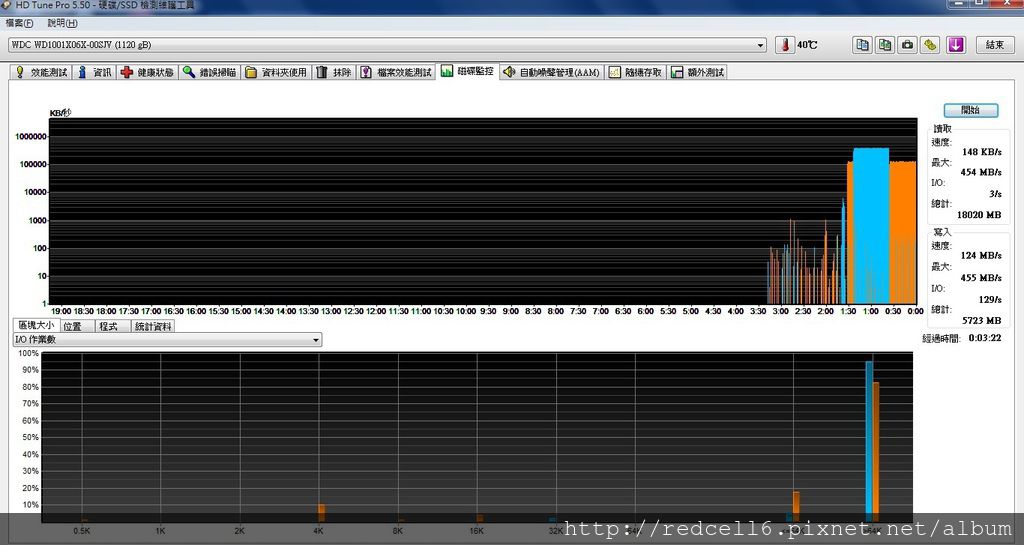Select the 磁碟監控 disk monitor tab
The height and width of the screenshot is (545, 1024).
coord(467,72)
